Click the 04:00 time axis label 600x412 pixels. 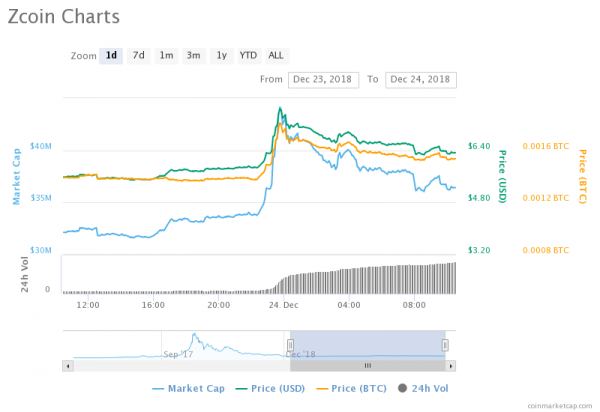coord(349,305)
